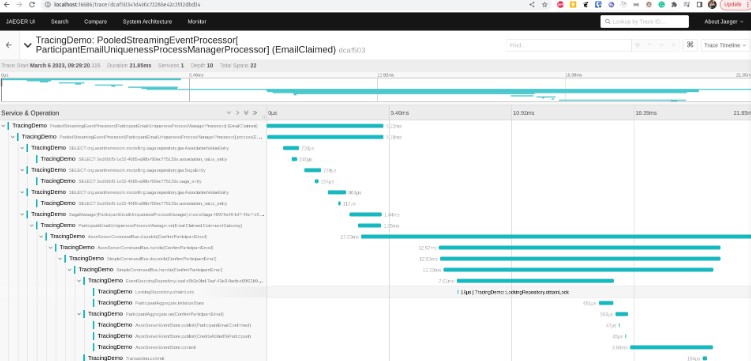
Task: Collapse the first SELECT AssociationValueEntry span
Action: click(x=22, y=148)
